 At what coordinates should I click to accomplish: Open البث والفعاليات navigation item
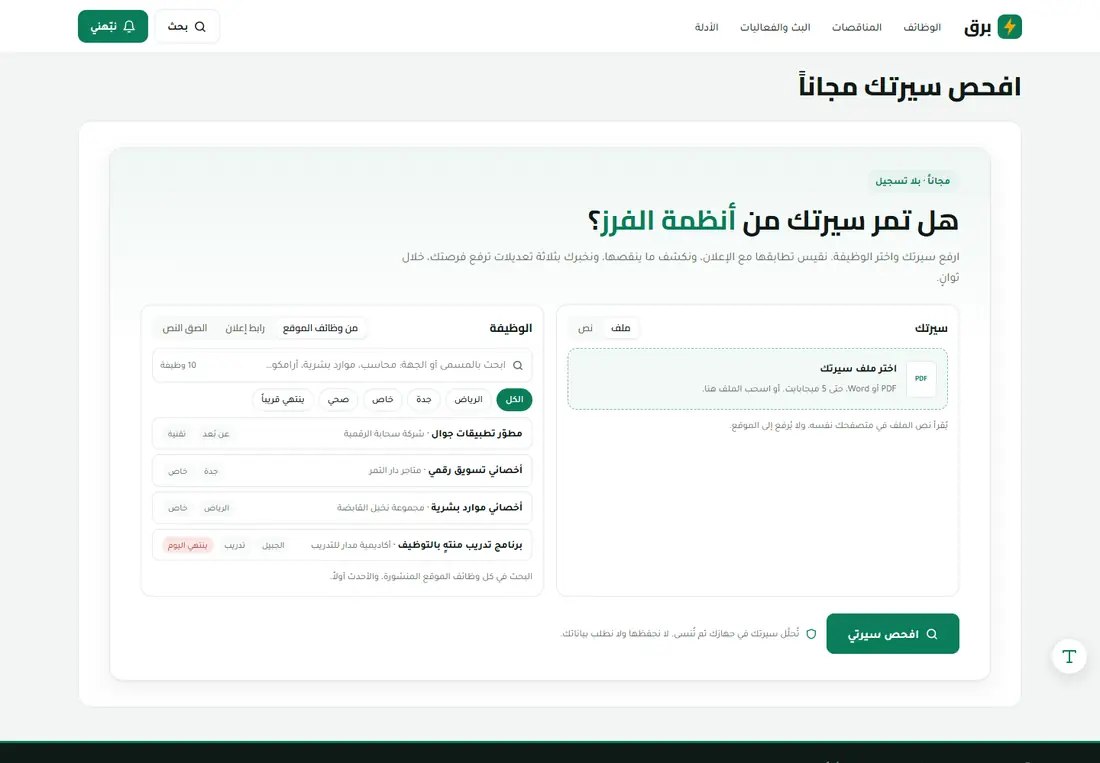click(x=775, y=27)
